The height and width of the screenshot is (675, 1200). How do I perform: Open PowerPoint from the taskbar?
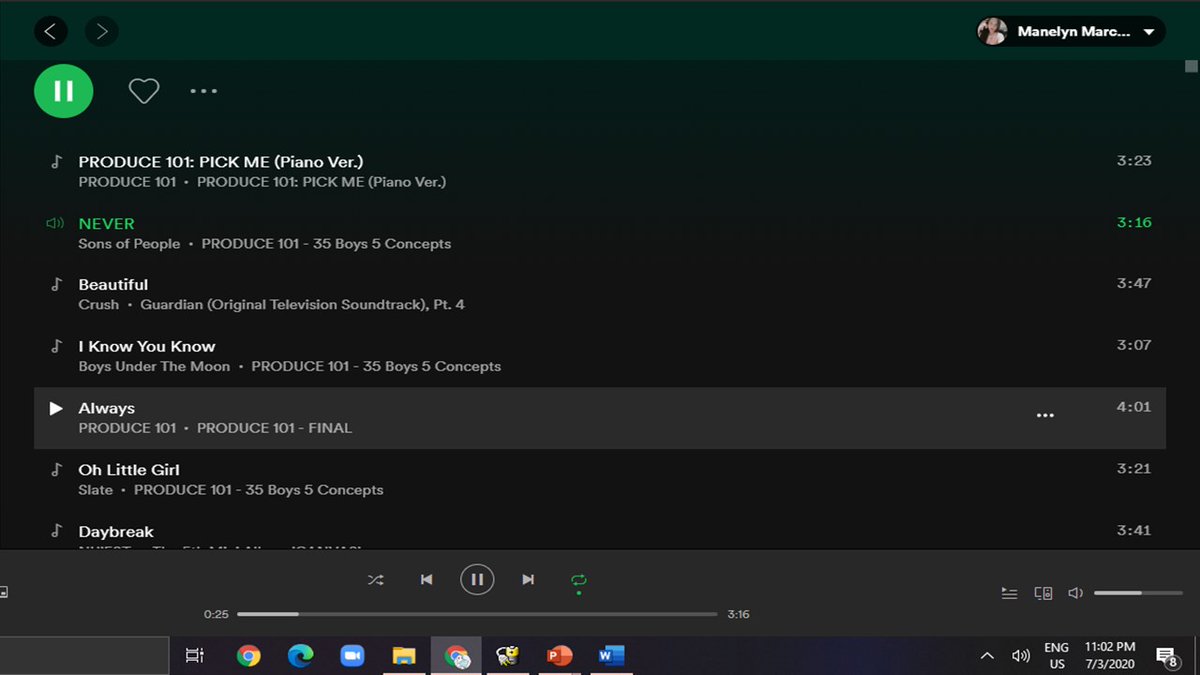(x=560, y=656)
